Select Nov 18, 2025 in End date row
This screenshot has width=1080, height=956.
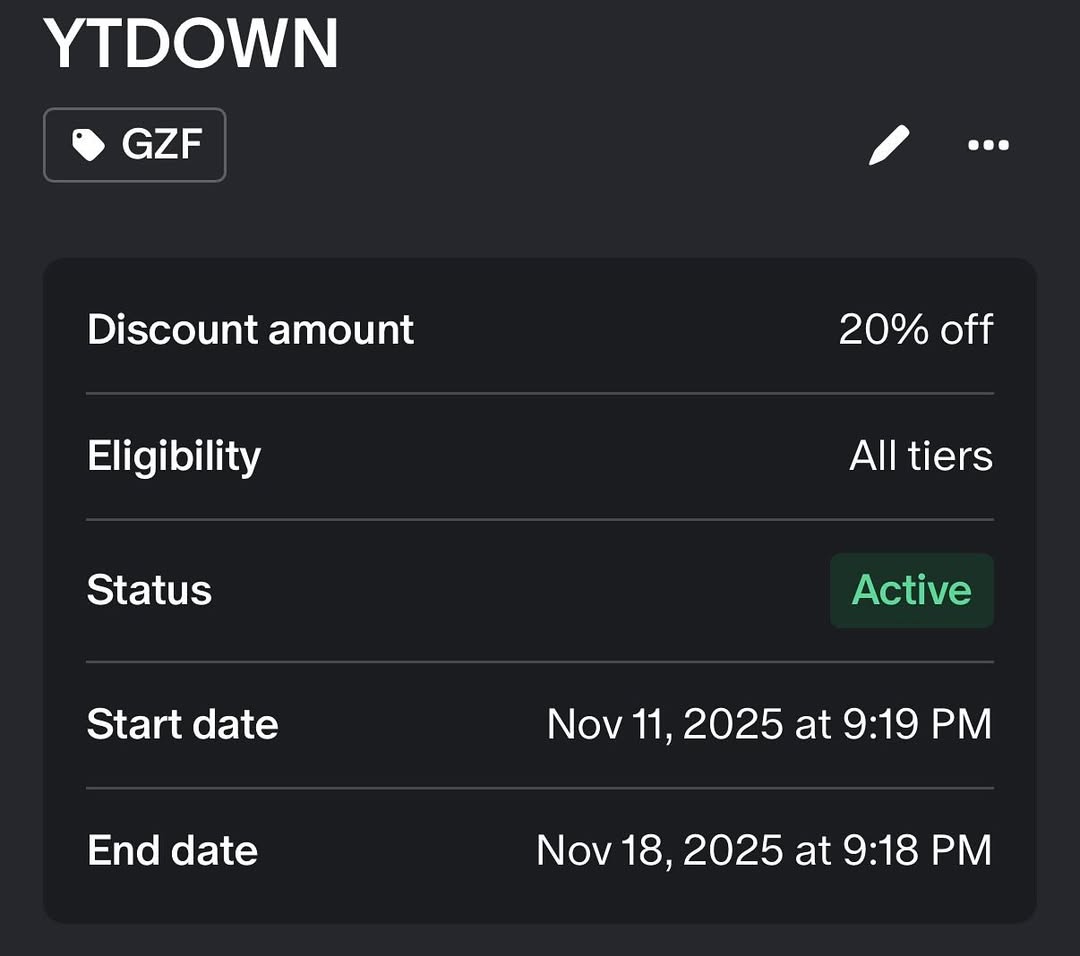(660, 851)
